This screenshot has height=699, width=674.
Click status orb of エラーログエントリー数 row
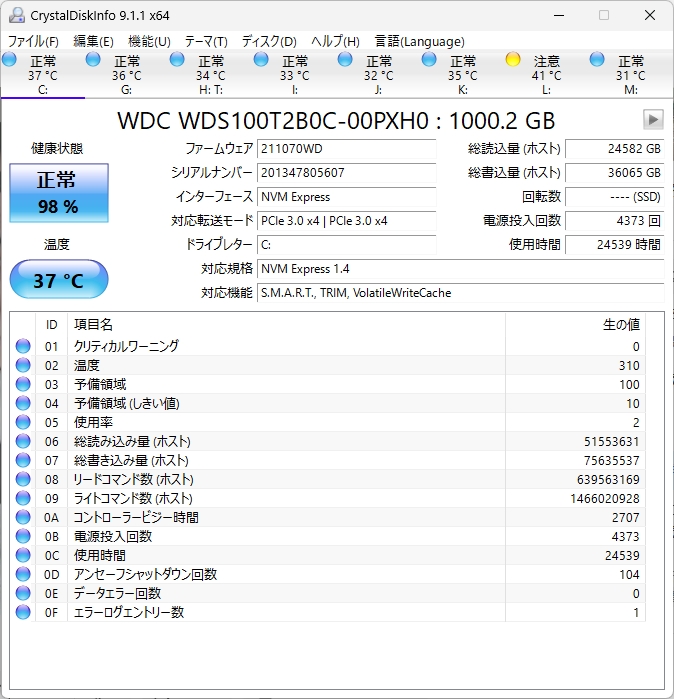click(23, 612)
